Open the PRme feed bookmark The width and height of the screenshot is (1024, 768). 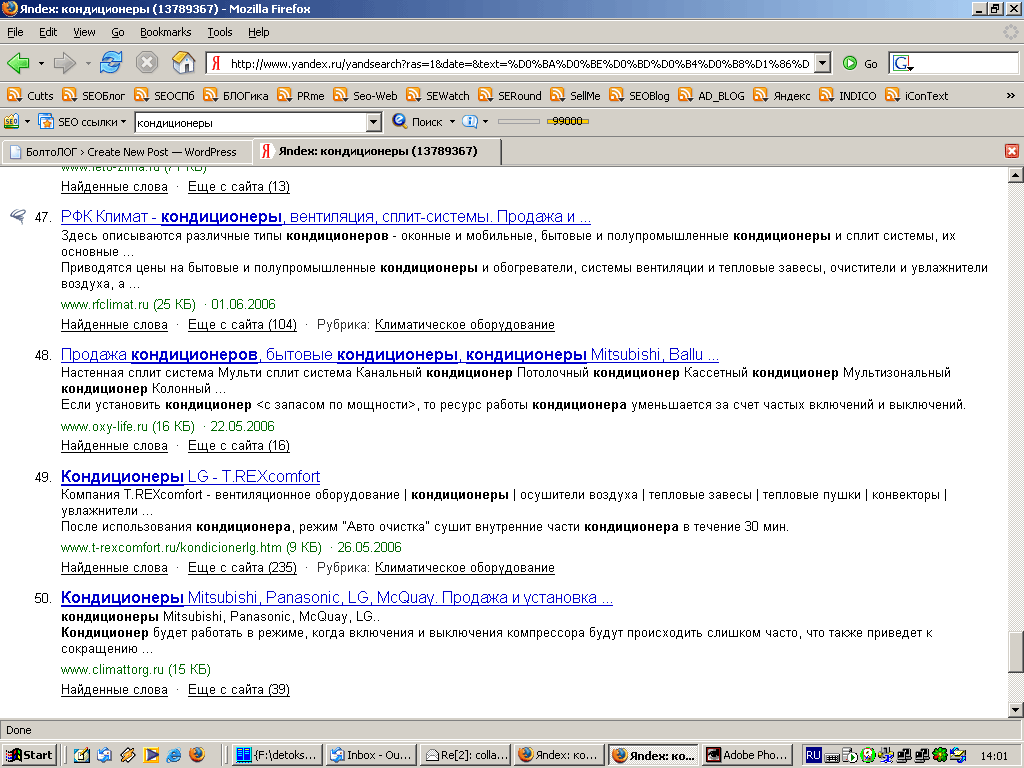[300, 95]
